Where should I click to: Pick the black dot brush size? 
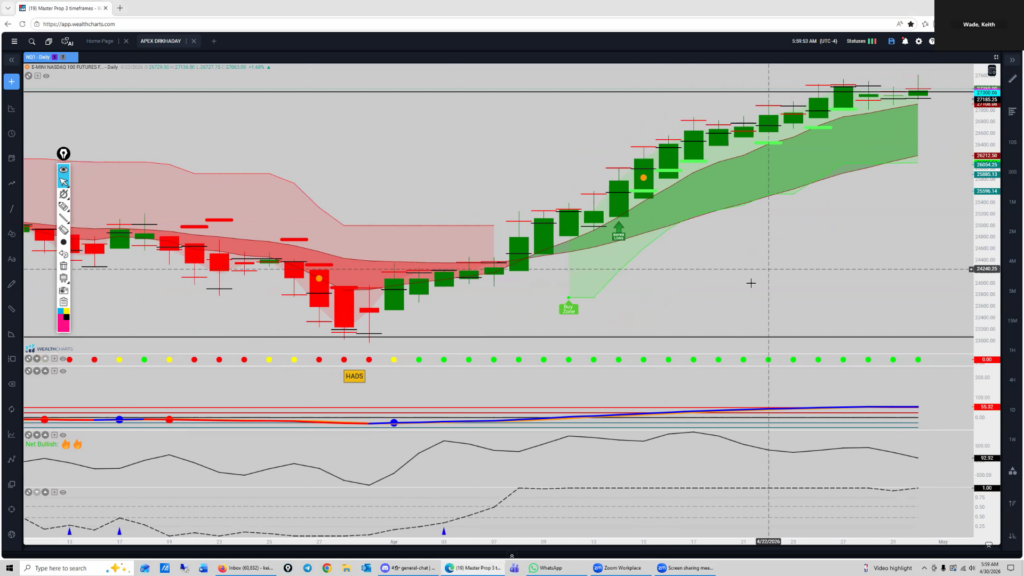pyautogui.click(x=63, y=242)
